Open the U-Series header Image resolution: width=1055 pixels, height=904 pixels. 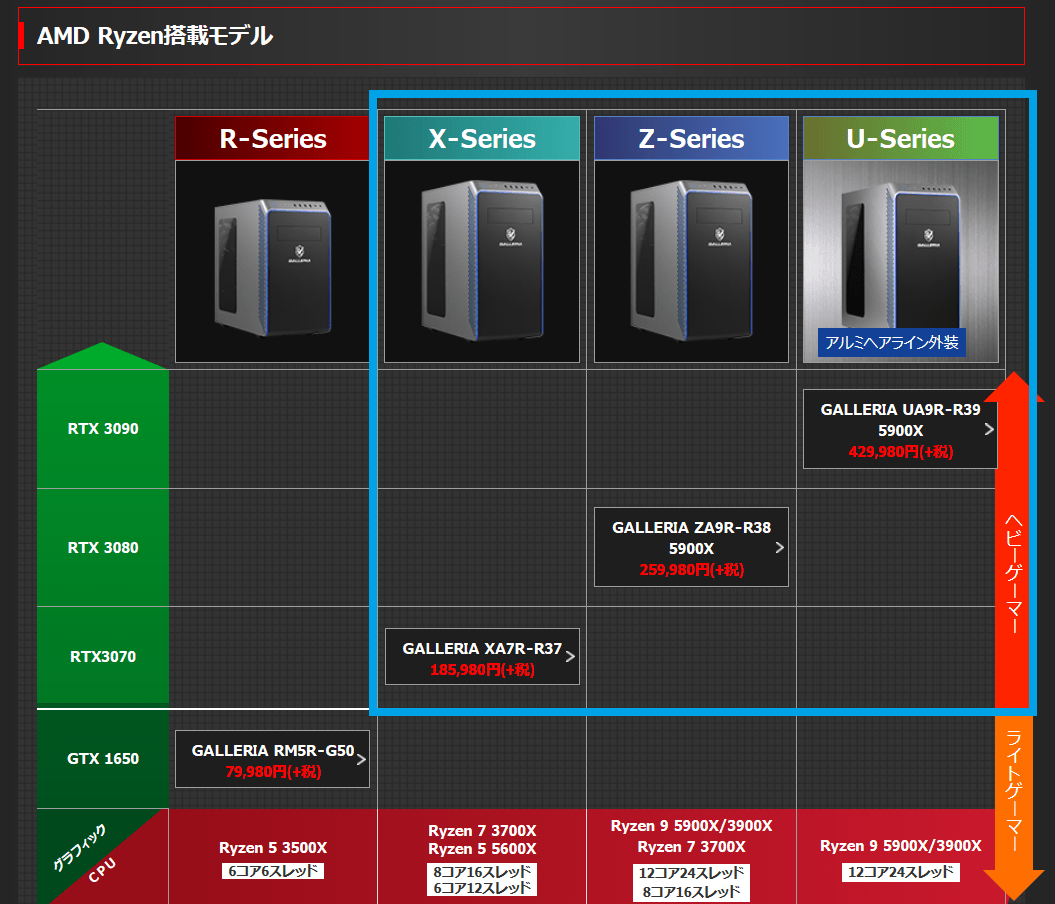900,139
